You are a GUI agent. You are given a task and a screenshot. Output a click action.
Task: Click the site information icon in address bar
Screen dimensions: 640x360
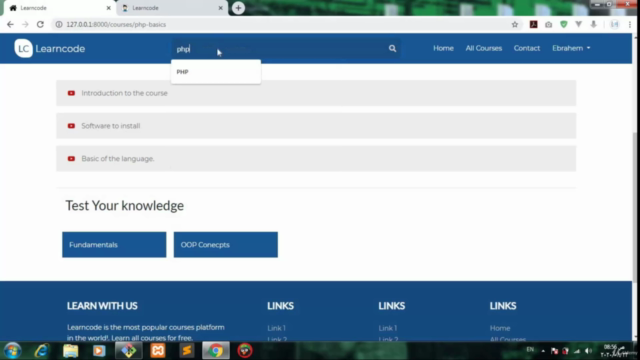tap(59, 24)
